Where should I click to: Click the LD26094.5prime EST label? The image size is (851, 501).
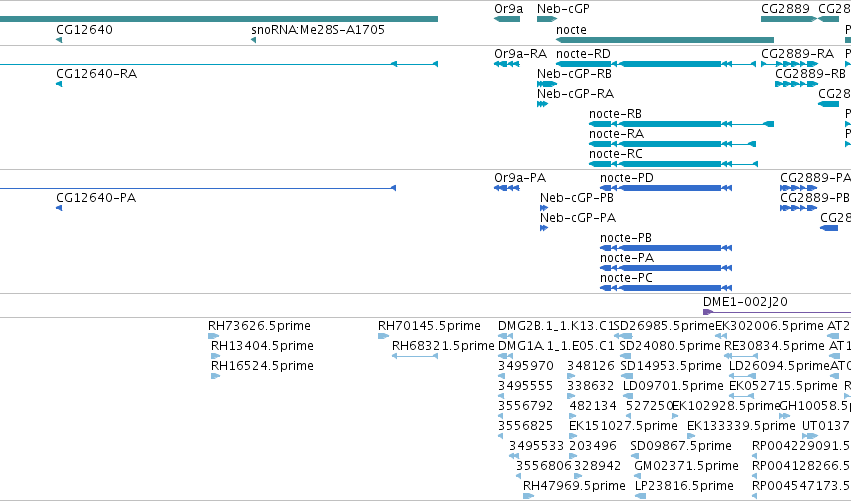[779, 366]
